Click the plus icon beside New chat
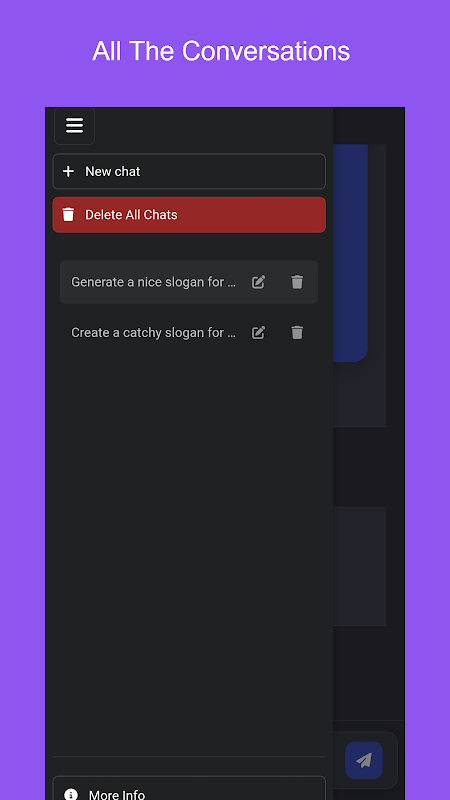Image resolution: width=450 pixels, height=800 pixels. [68, 171]
